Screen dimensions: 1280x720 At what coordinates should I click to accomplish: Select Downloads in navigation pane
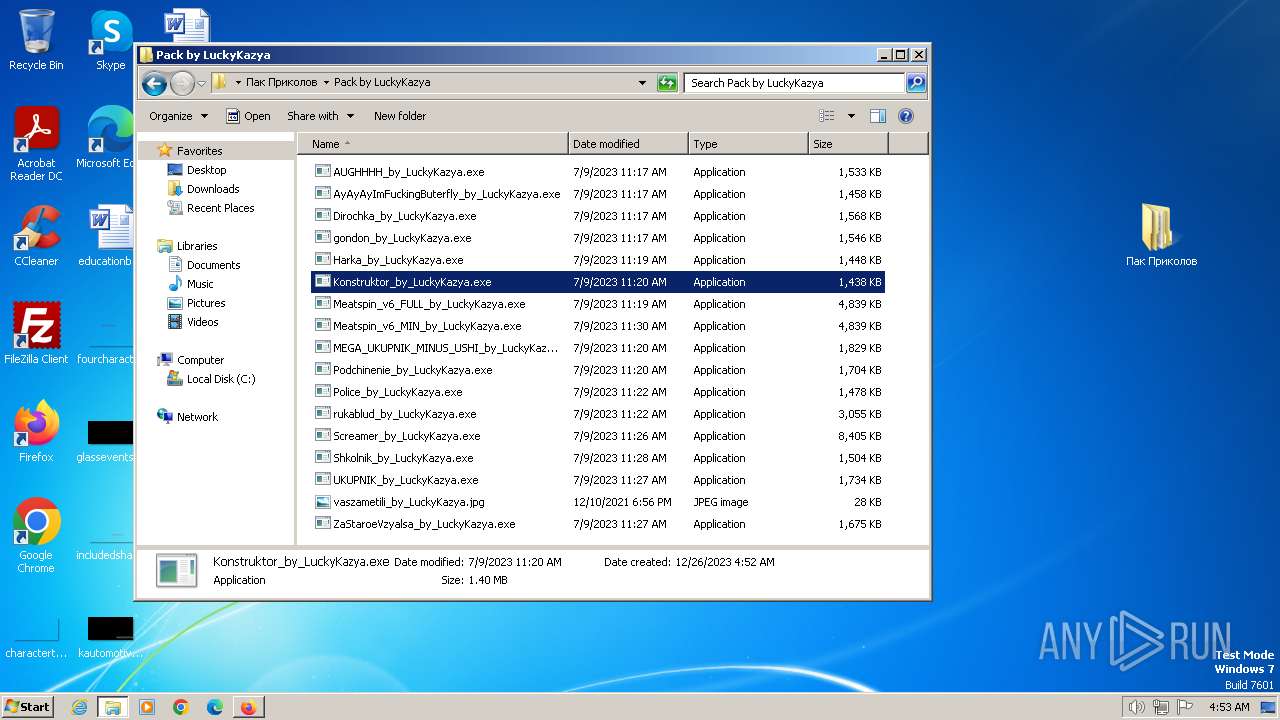tap(213, 189)
